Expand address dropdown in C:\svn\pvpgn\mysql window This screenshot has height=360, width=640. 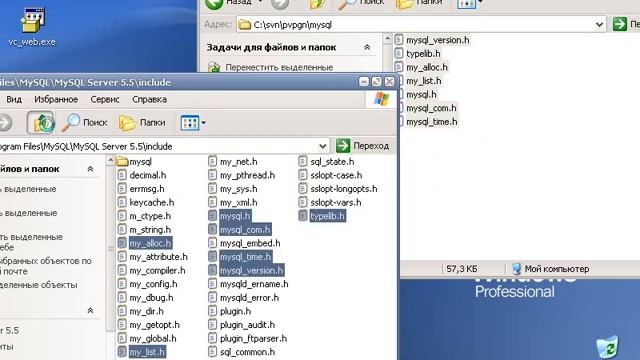[x=599, y=25]
